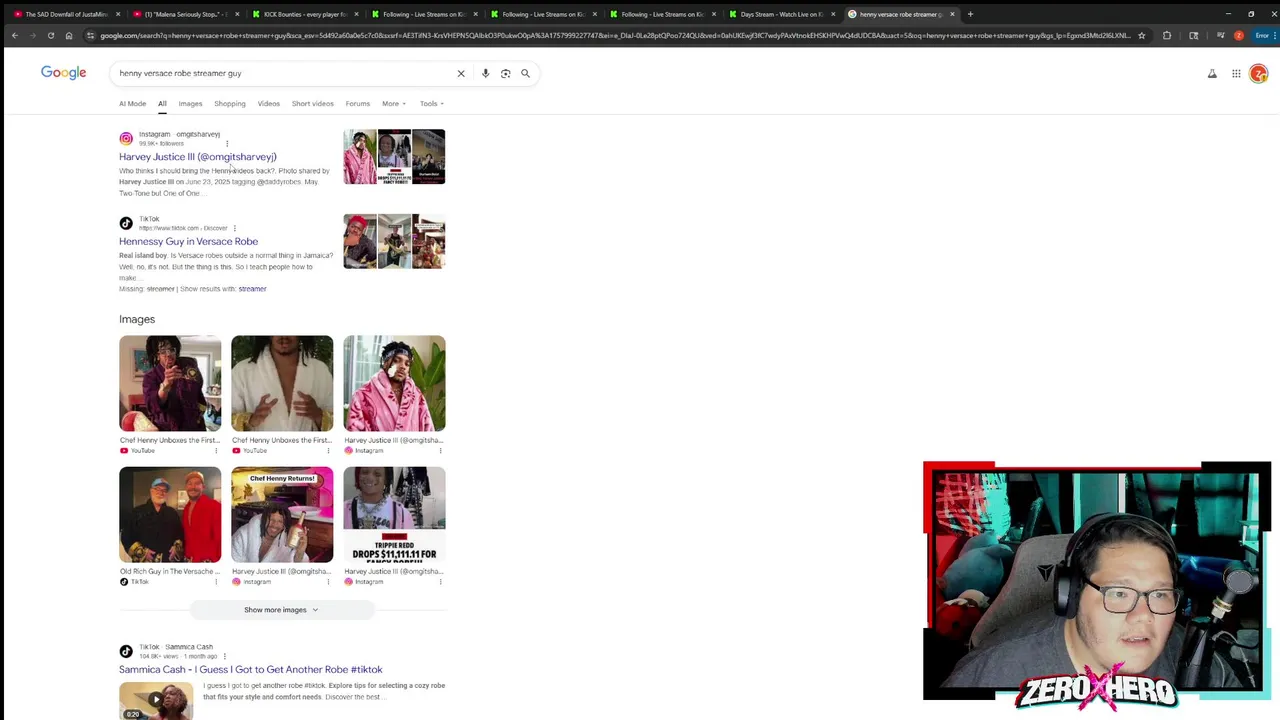Select the Short videos tab

click(x=312, y=103)
